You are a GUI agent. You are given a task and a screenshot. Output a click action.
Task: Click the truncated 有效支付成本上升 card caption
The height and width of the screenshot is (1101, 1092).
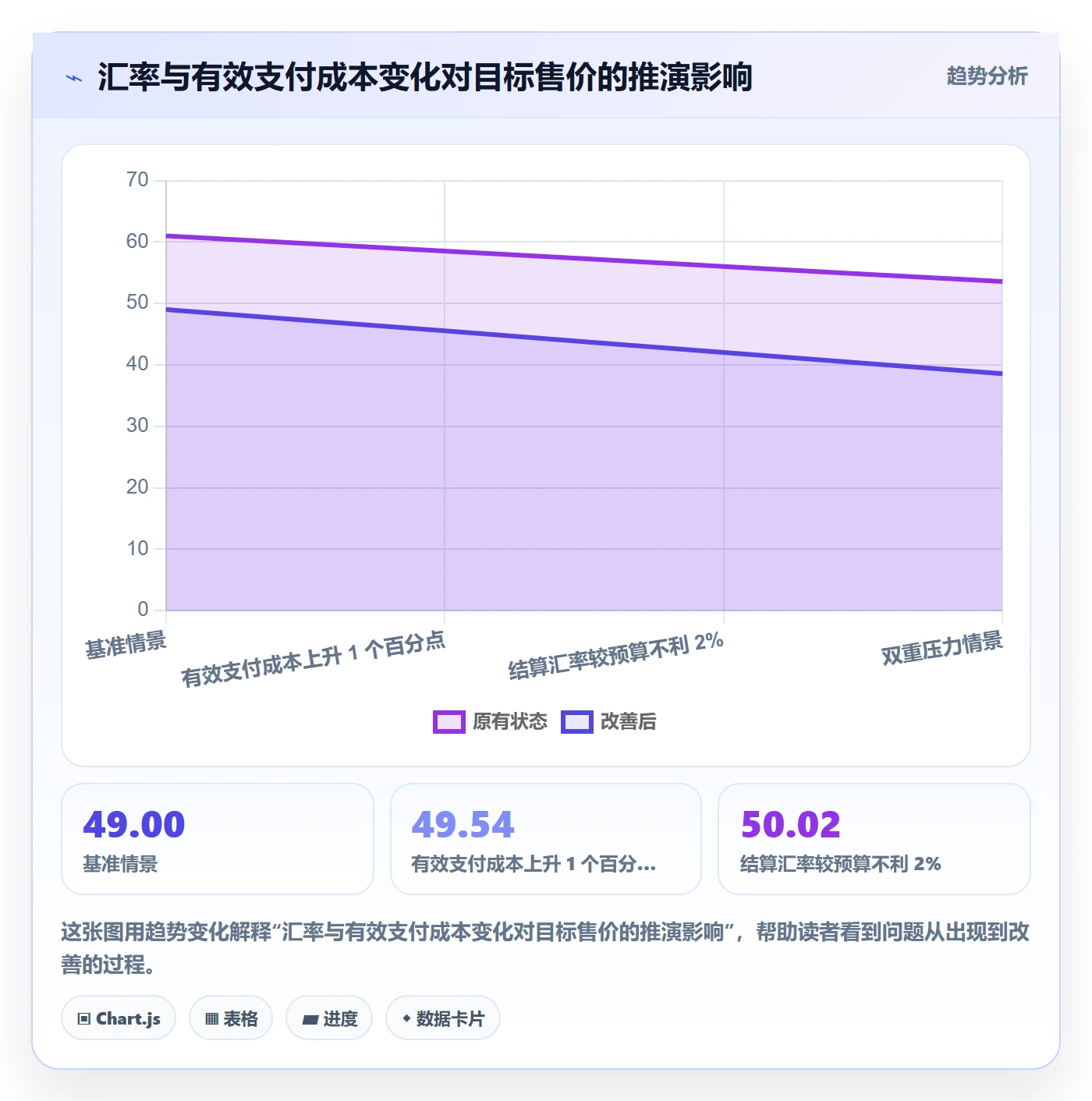pyautogui.click(x=534, y=864)
